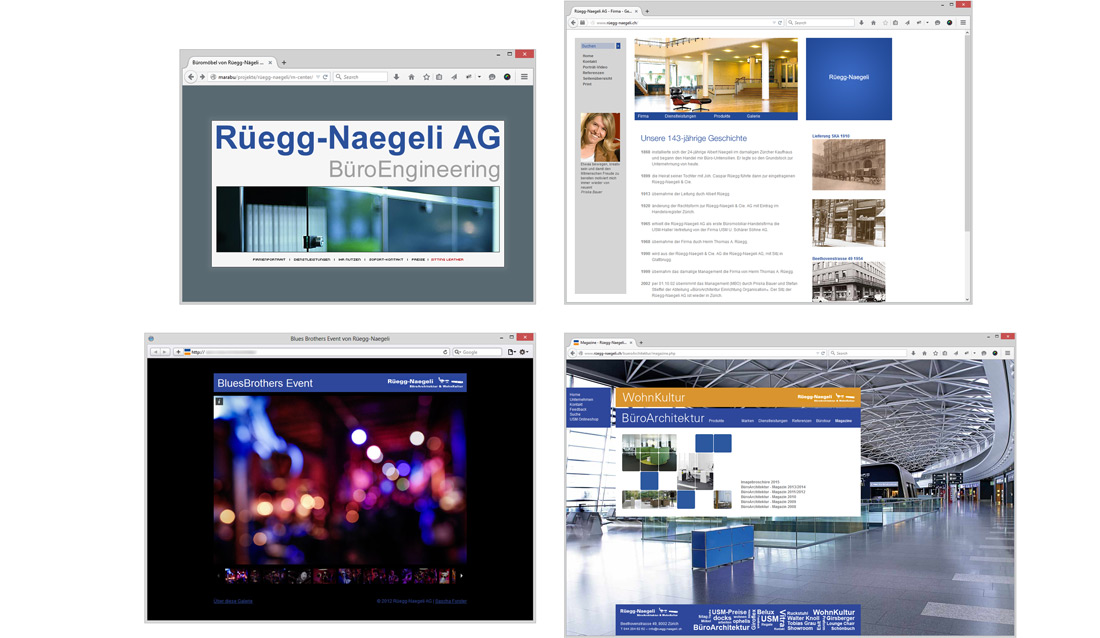Image resolution: width=1100 pixels, height=638 pixels.
Task: Open settings gear in Blues Brothers window
Action: [523, 352]
